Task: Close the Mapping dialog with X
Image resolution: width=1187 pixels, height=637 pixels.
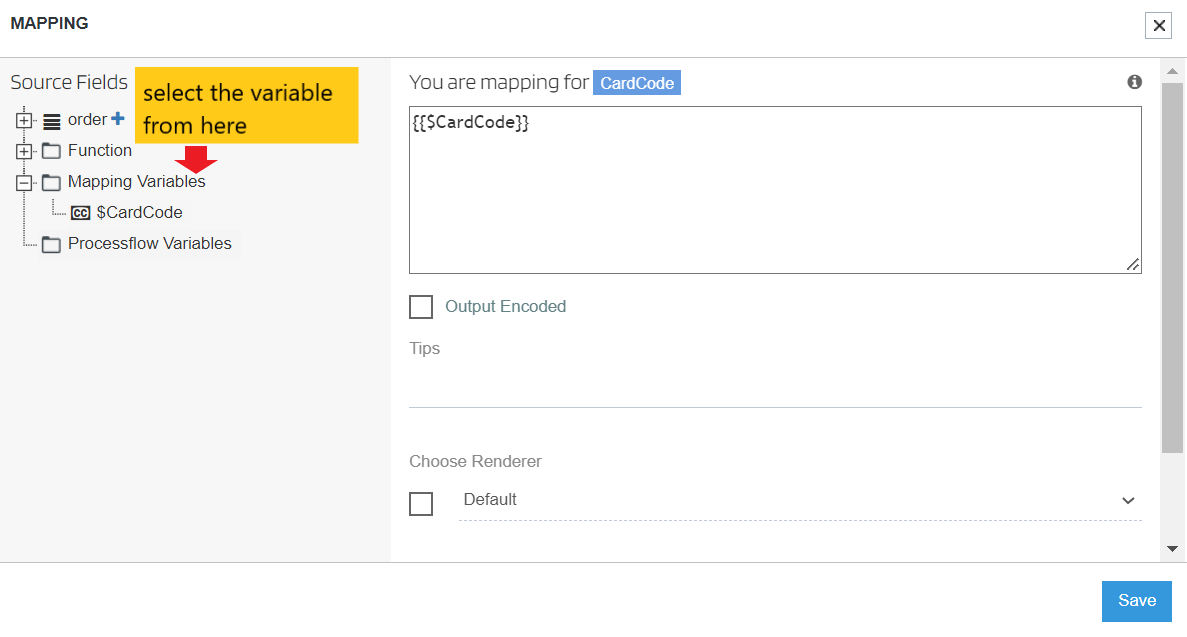Action: [x=1158, y=26]
